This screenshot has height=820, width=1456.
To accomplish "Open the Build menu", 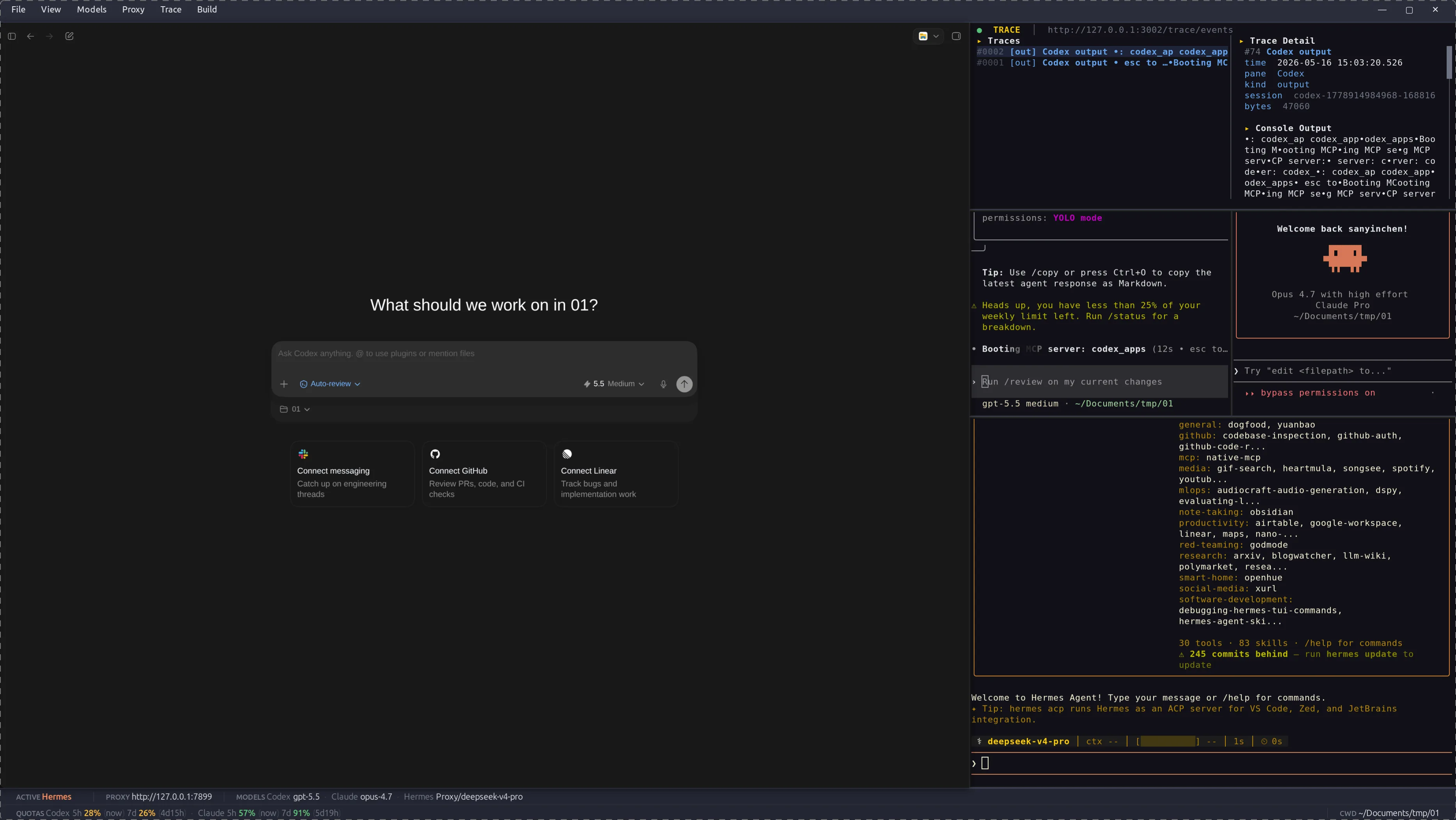I will (x=207, y=10).
